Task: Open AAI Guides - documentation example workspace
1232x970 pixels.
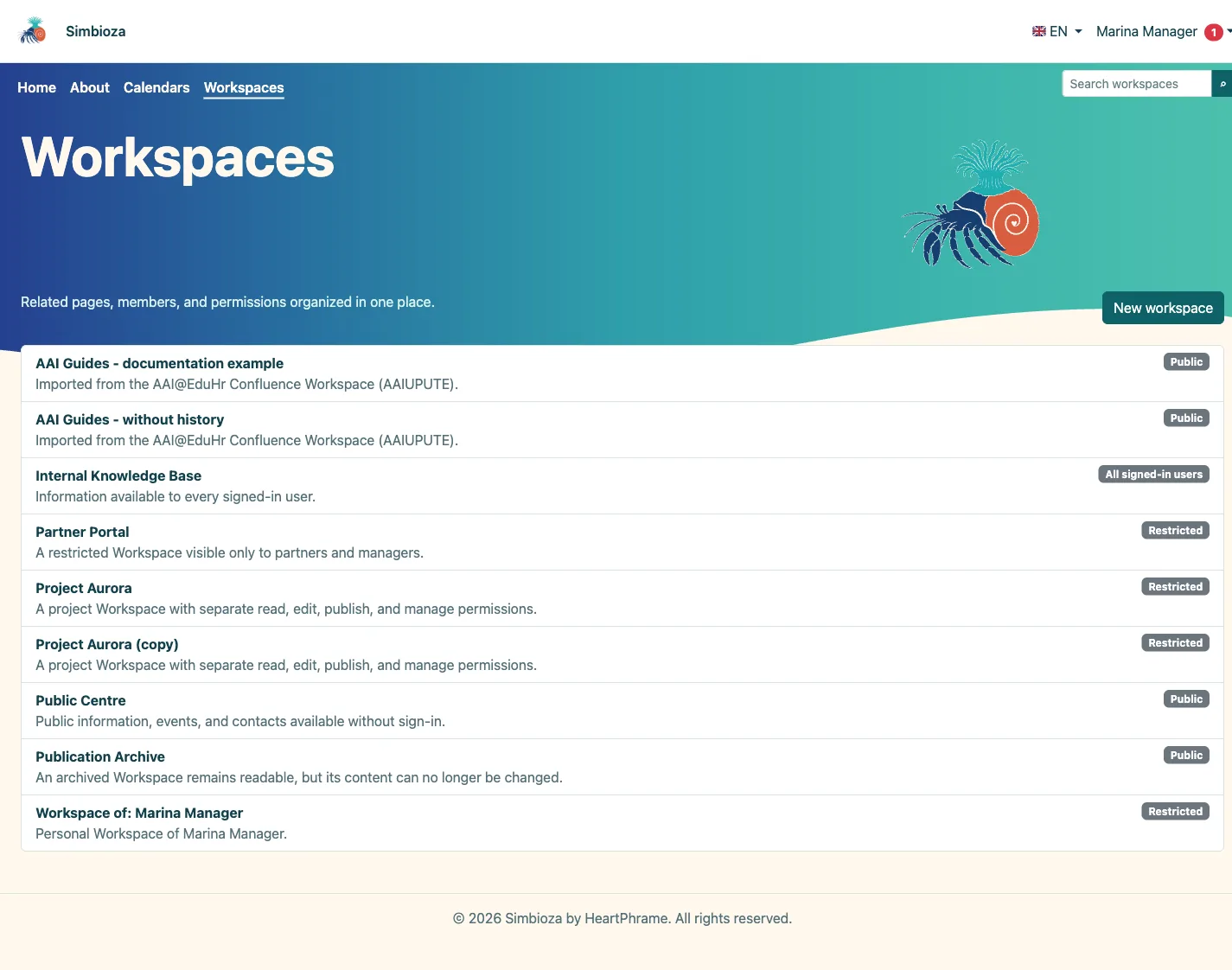Action: coord(159,363)
